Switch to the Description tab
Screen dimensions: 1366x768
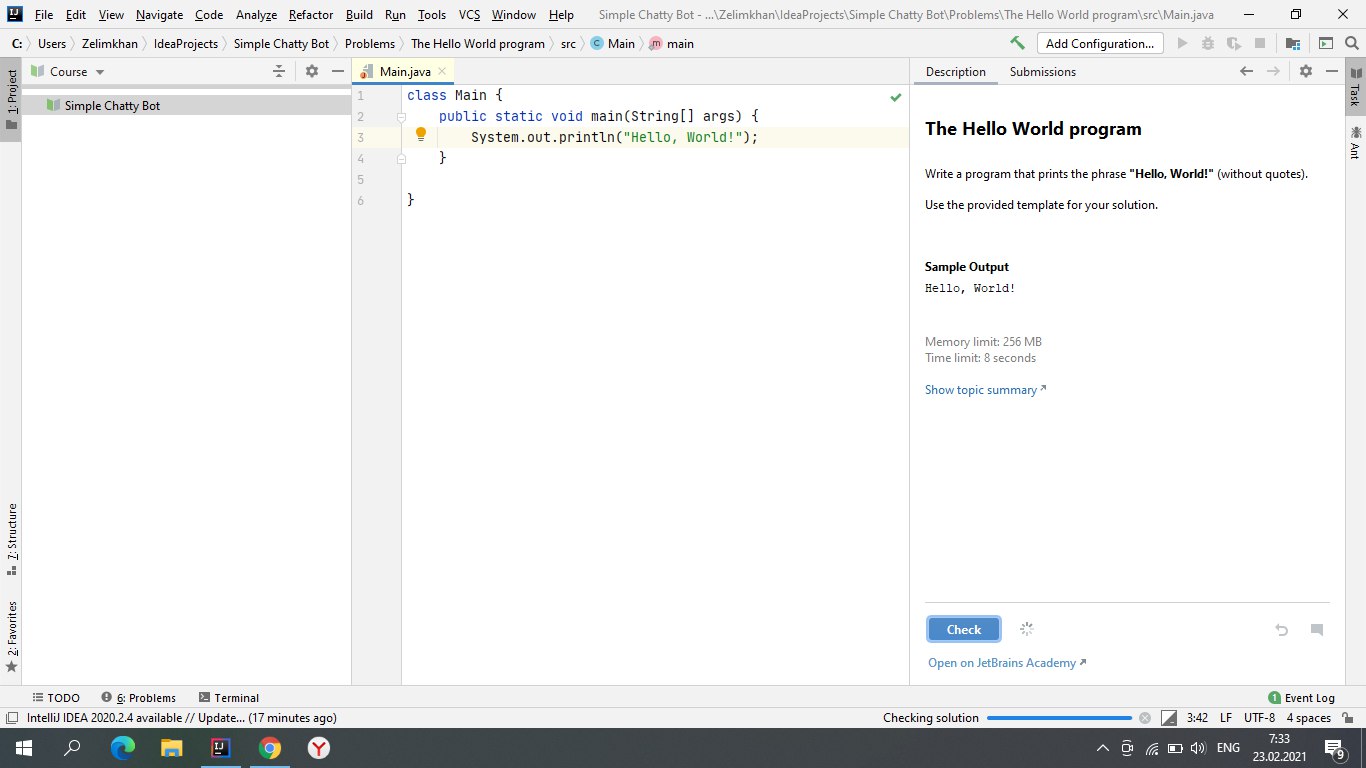956,71
